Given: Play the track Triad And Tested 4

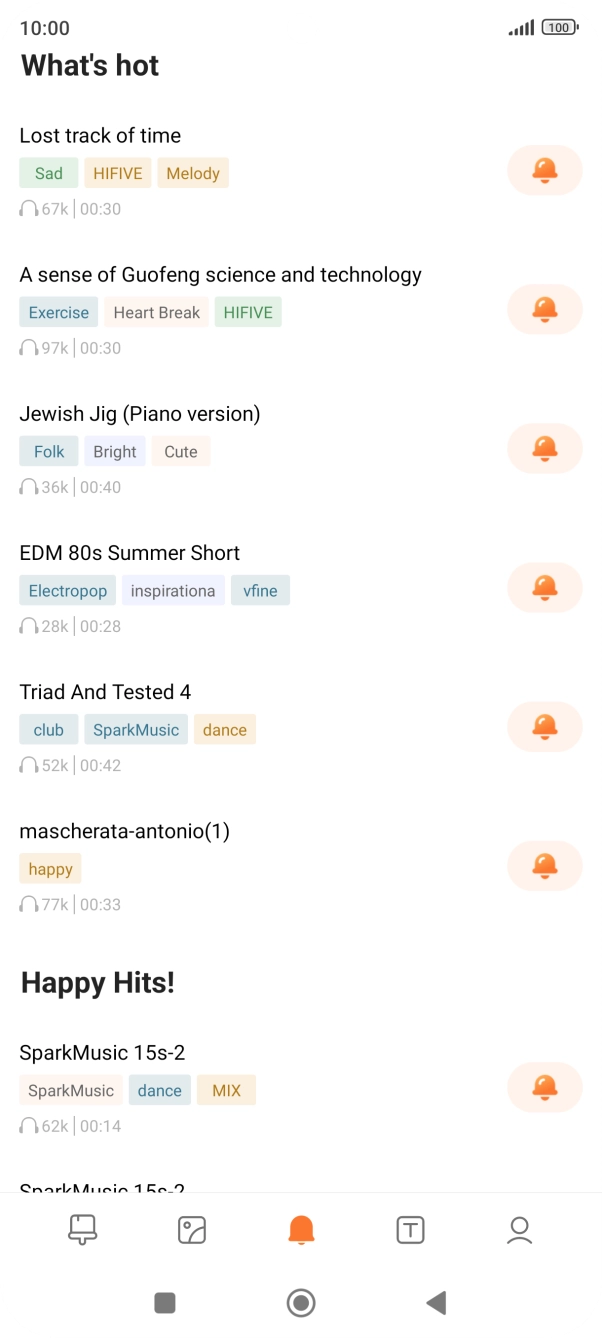Looking at the screenshot, I should [x=105, y=692].
